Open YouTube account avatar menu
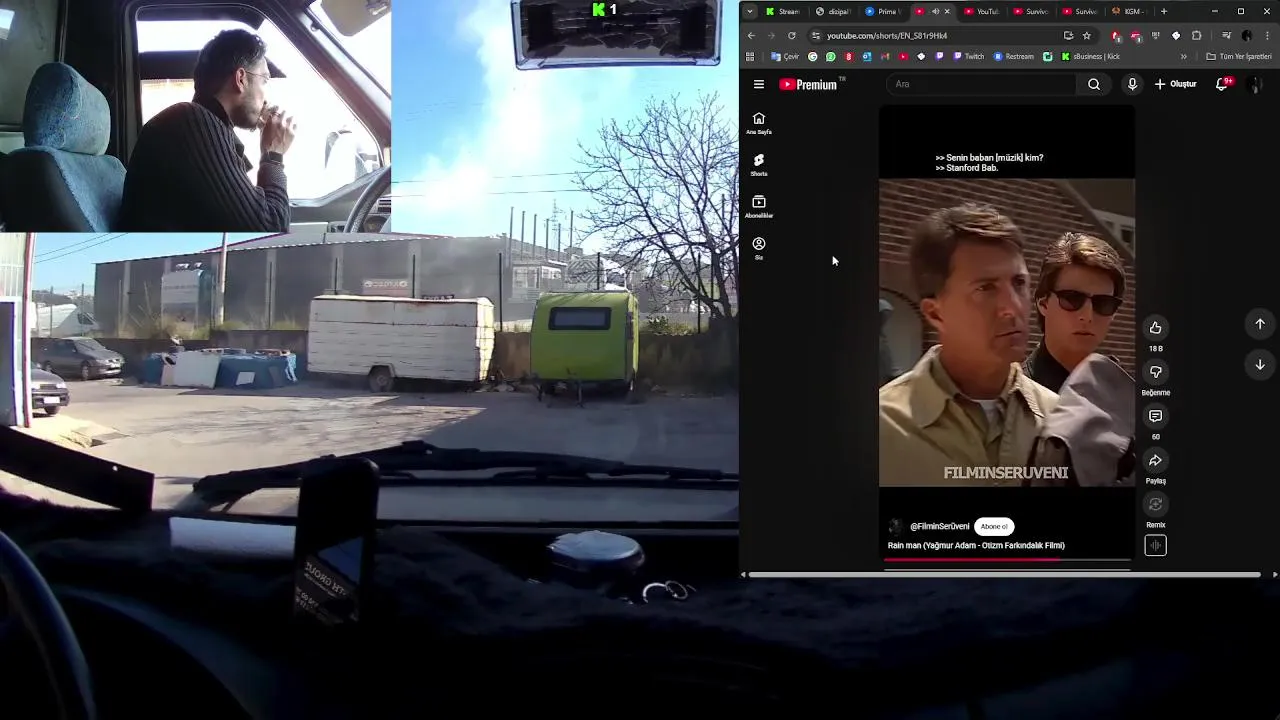The height and width of the screenshot is (720, 1280). pos(1255,84)
